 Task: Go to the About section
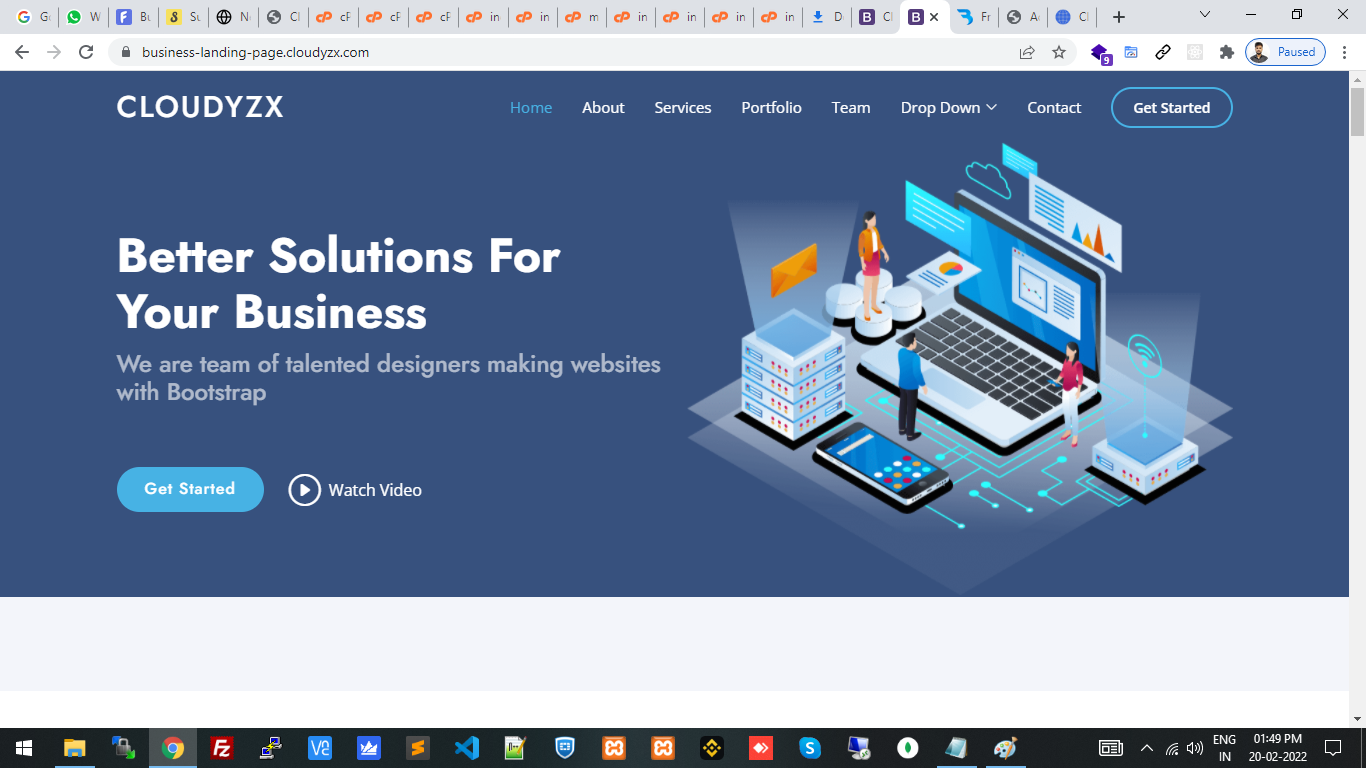pyautogui.click(x=603, y=108)
